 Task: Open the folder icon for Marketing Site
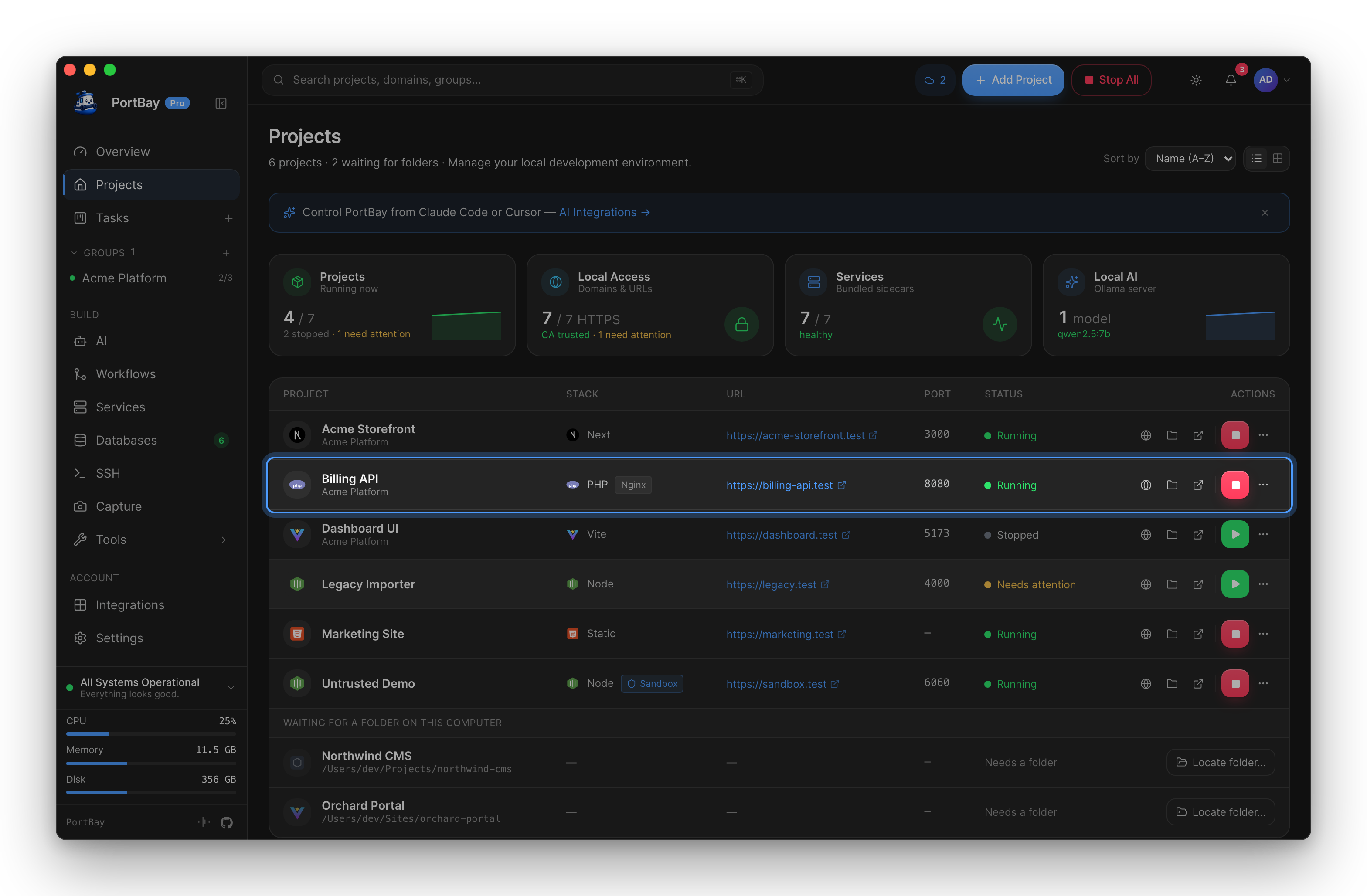(x=1172, y=634)
